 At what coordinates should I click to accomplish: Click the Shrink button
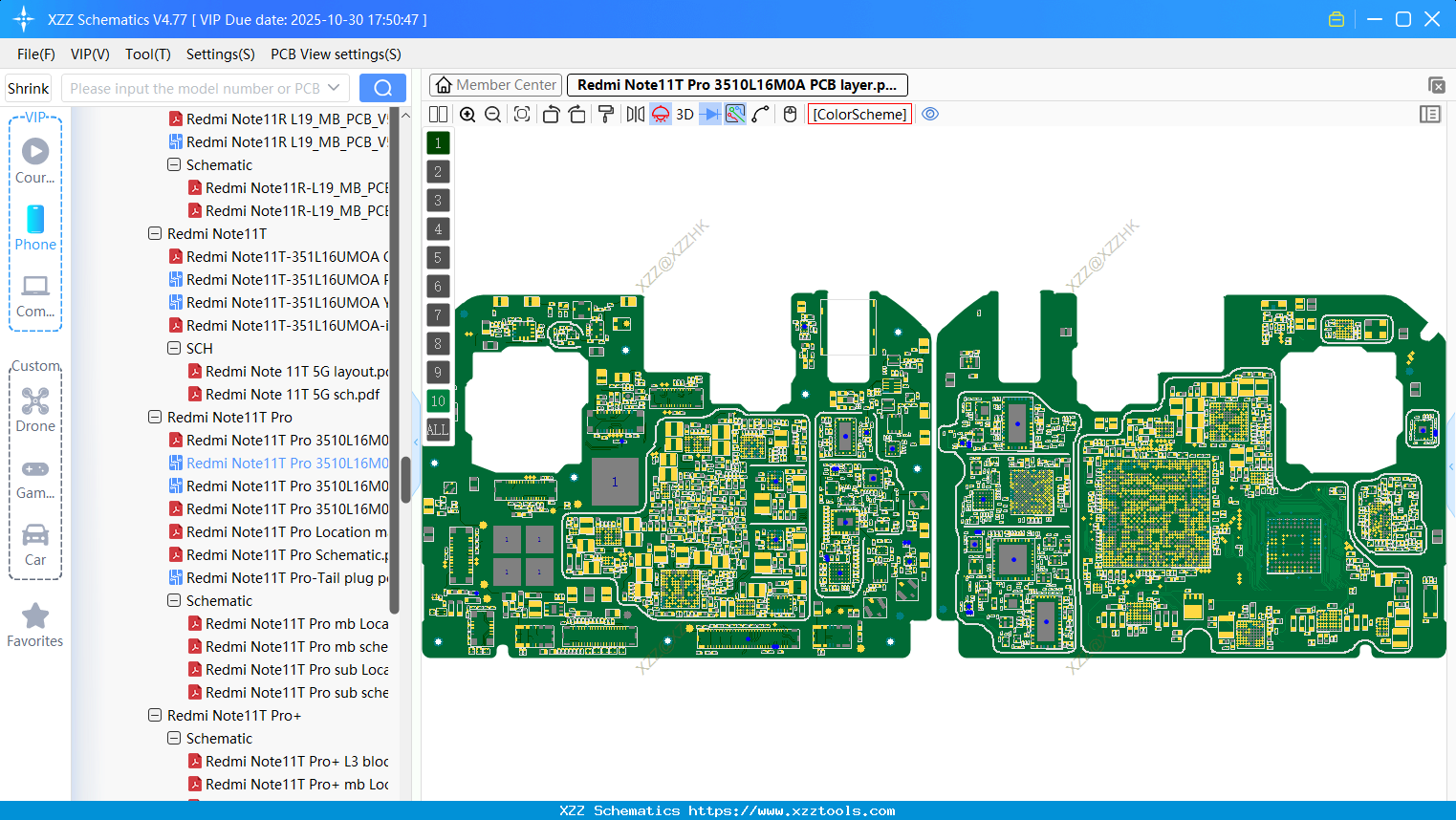pos(28,87)
